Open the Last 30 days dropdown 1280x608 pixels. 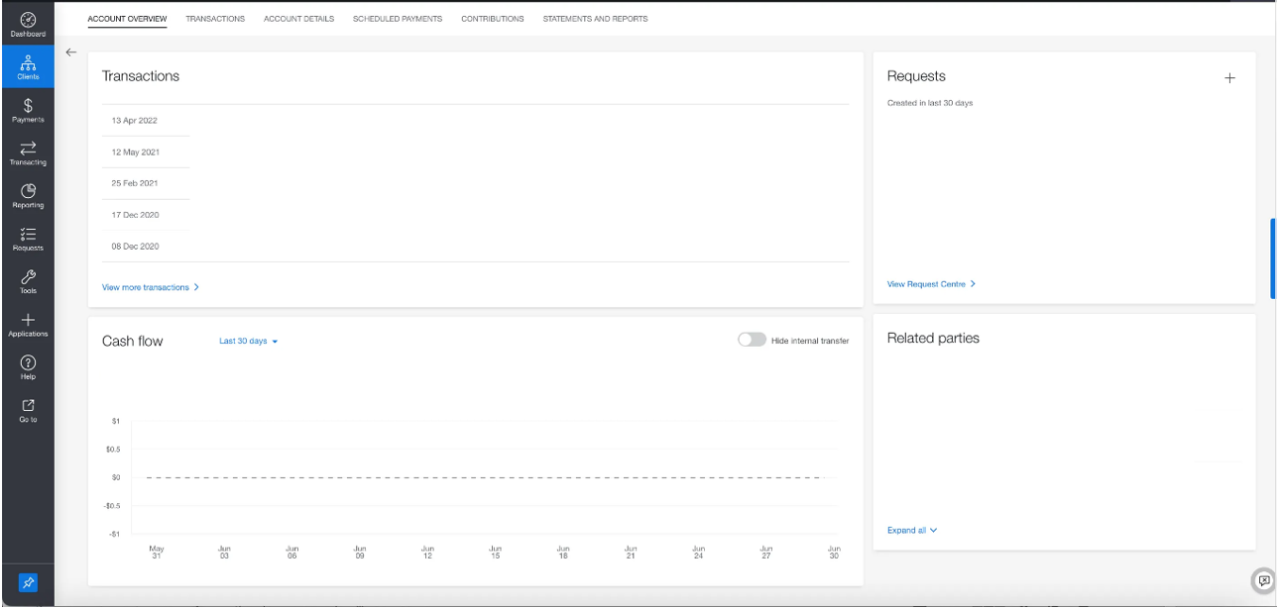248,341
